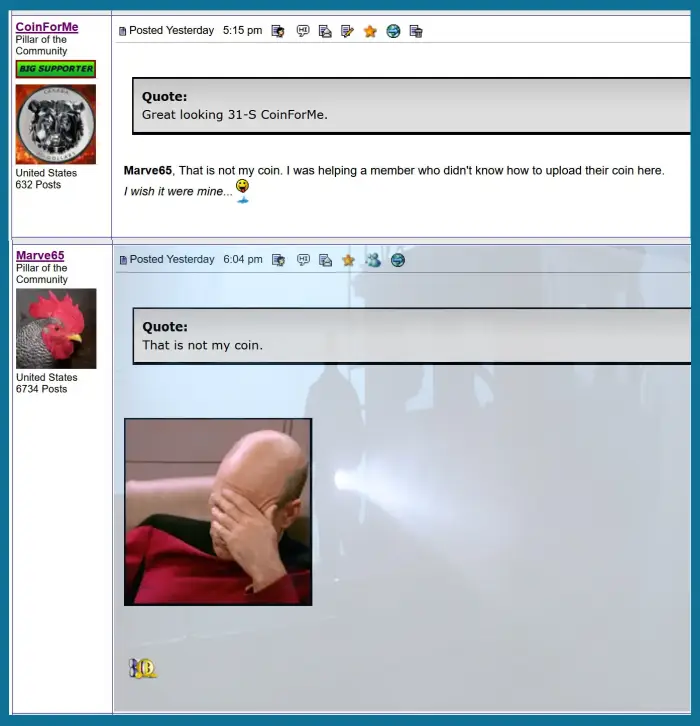
Task: Click the 'Posted Yesterday 5:15 pm' timestamp
Action: (195, 31)
